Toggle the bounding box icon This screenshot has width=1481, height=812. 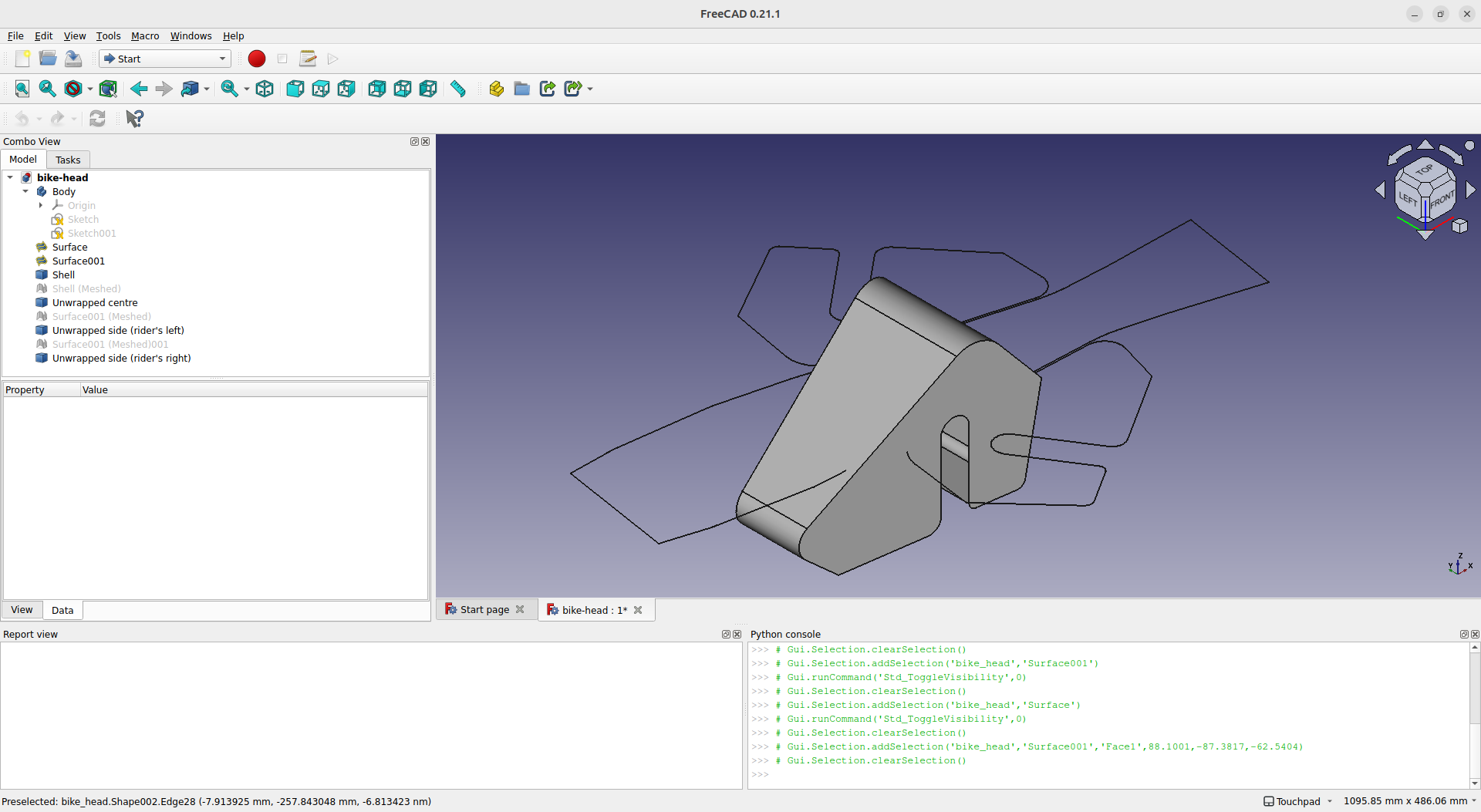tap(108, 89)
